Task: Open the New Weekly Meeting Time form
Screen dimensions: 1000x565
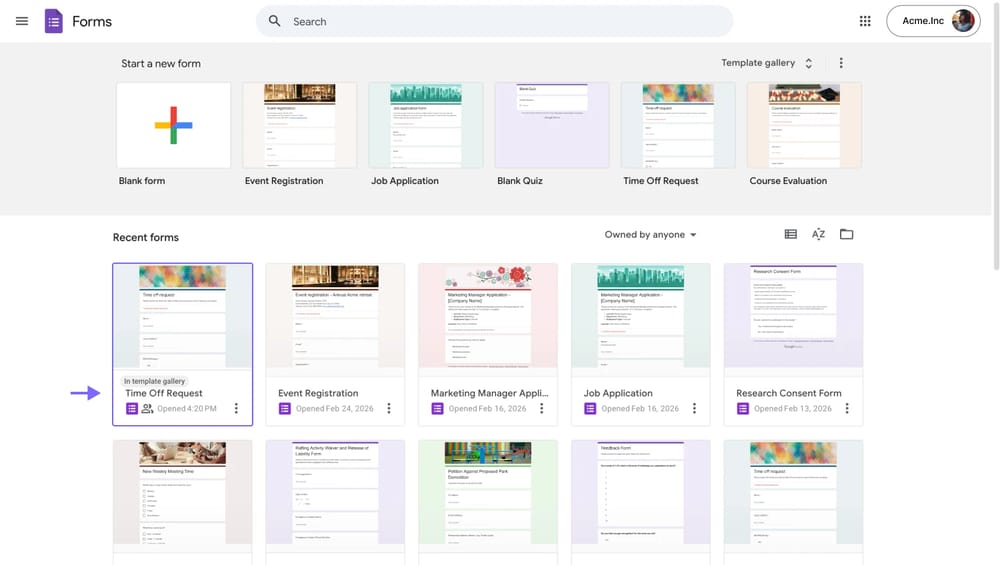Action: (182, 492)
